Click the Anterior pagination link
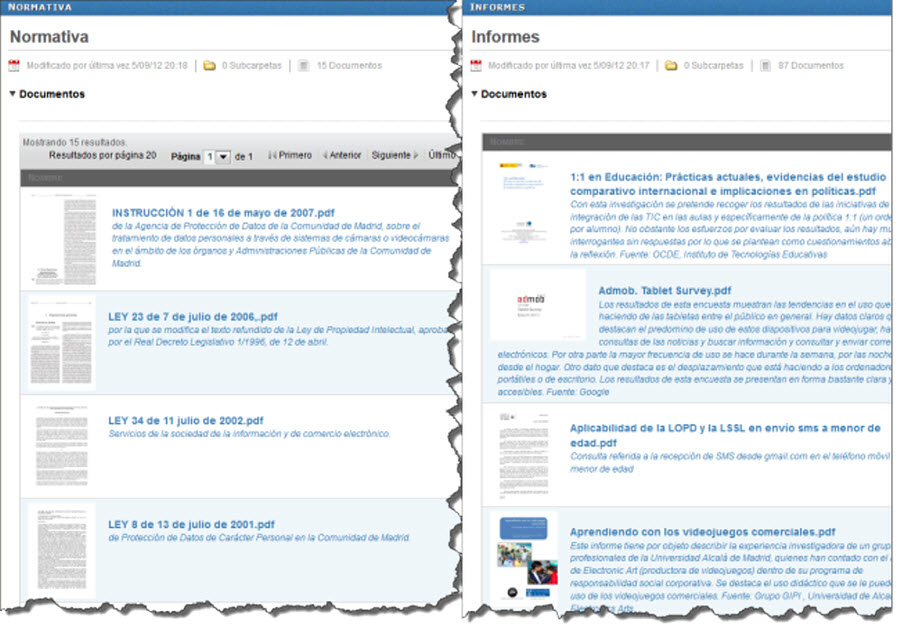The height and width of the screenshot is (632, 900). (x=342, y=156)
